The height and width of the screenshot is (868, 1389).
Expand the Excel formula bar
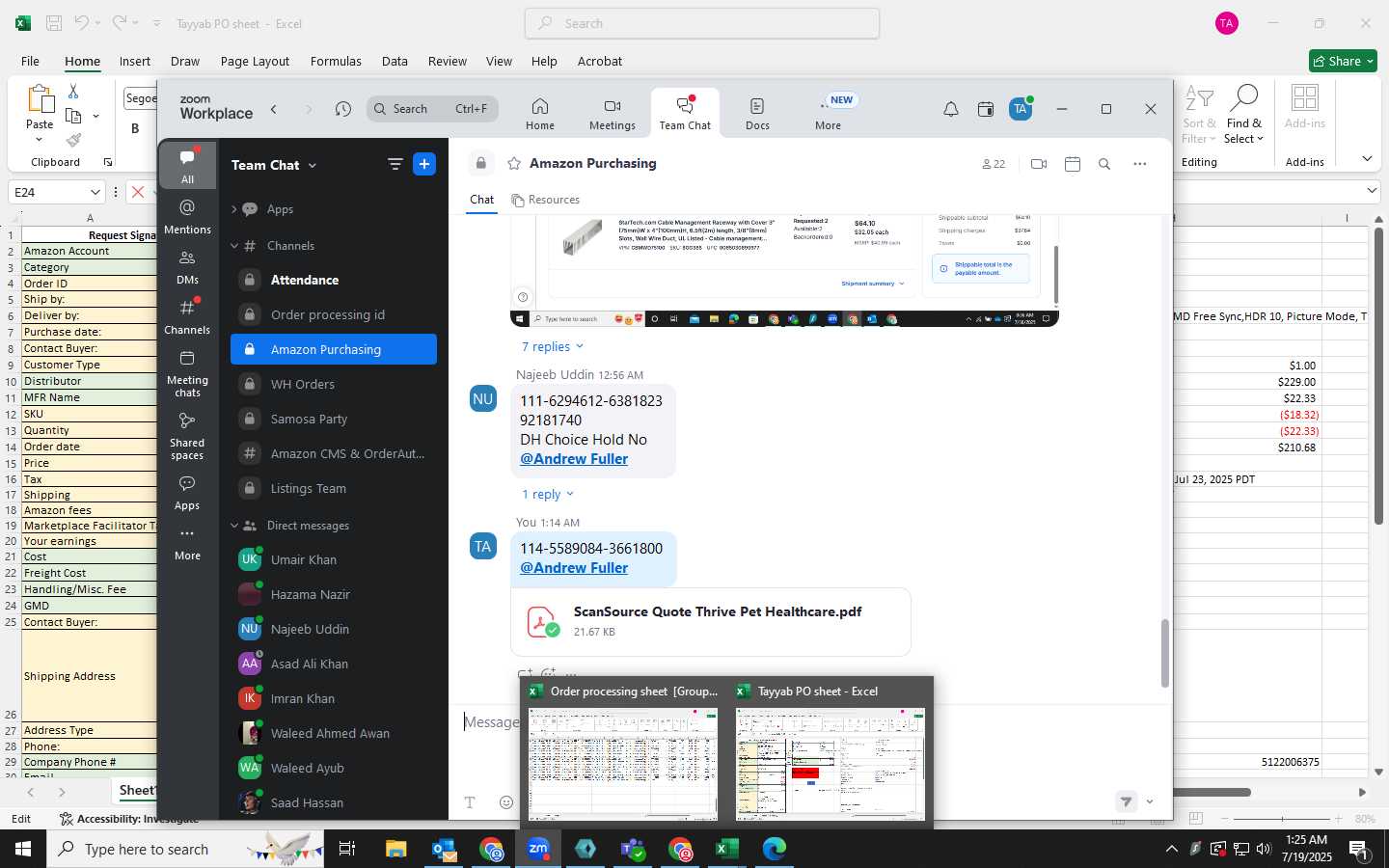coord(1372,191)
